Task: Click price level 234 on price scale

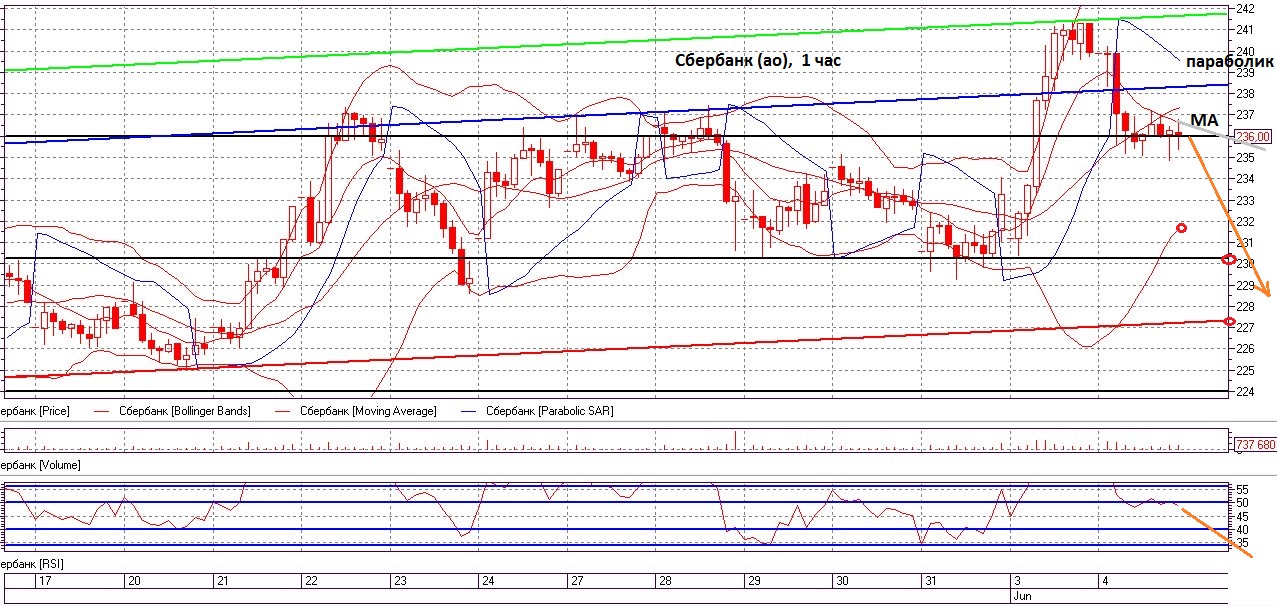Action: pyautogui.click(x=1246, y=179)
